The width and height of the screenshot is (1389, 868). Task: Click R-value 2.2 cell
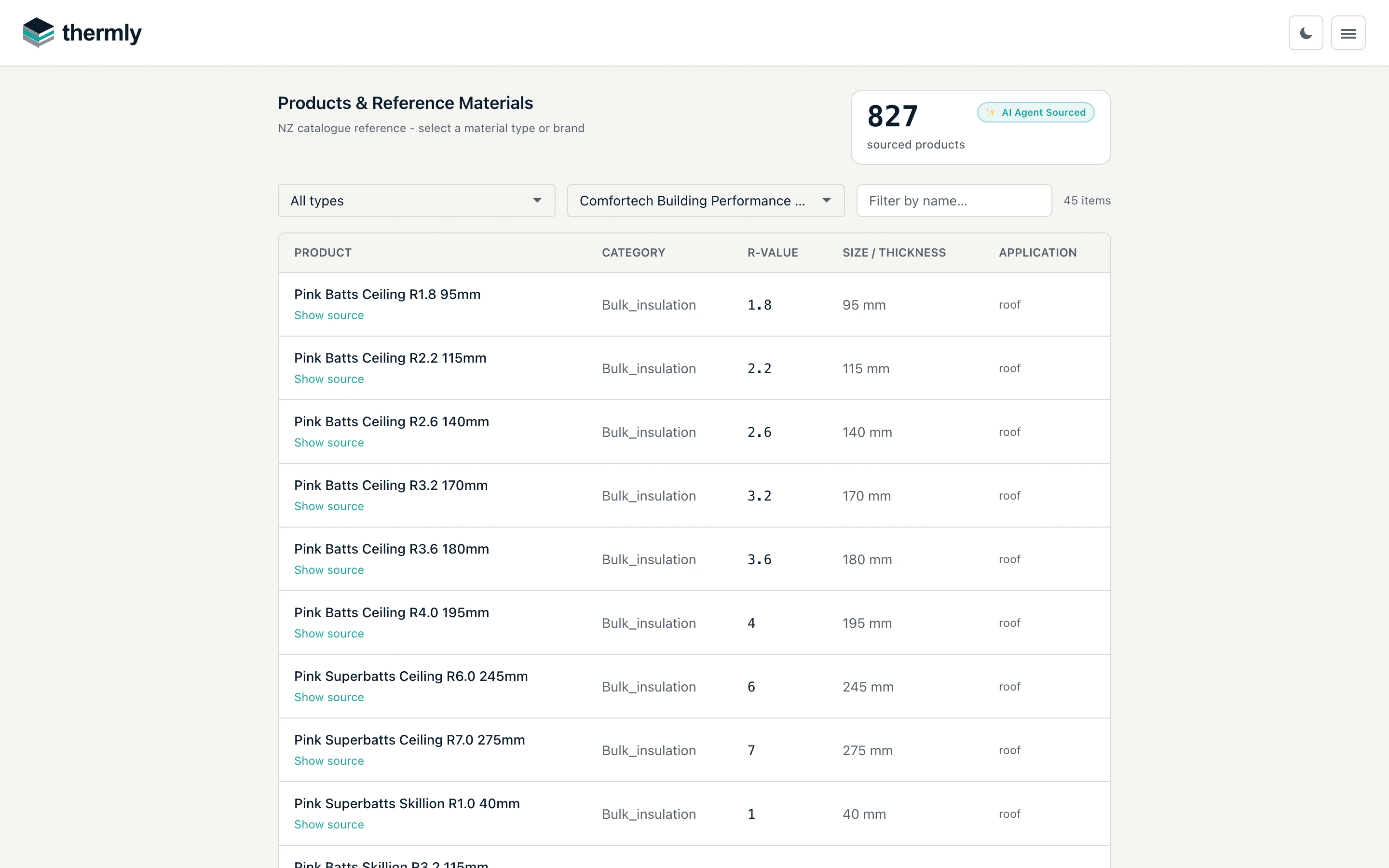759,368
